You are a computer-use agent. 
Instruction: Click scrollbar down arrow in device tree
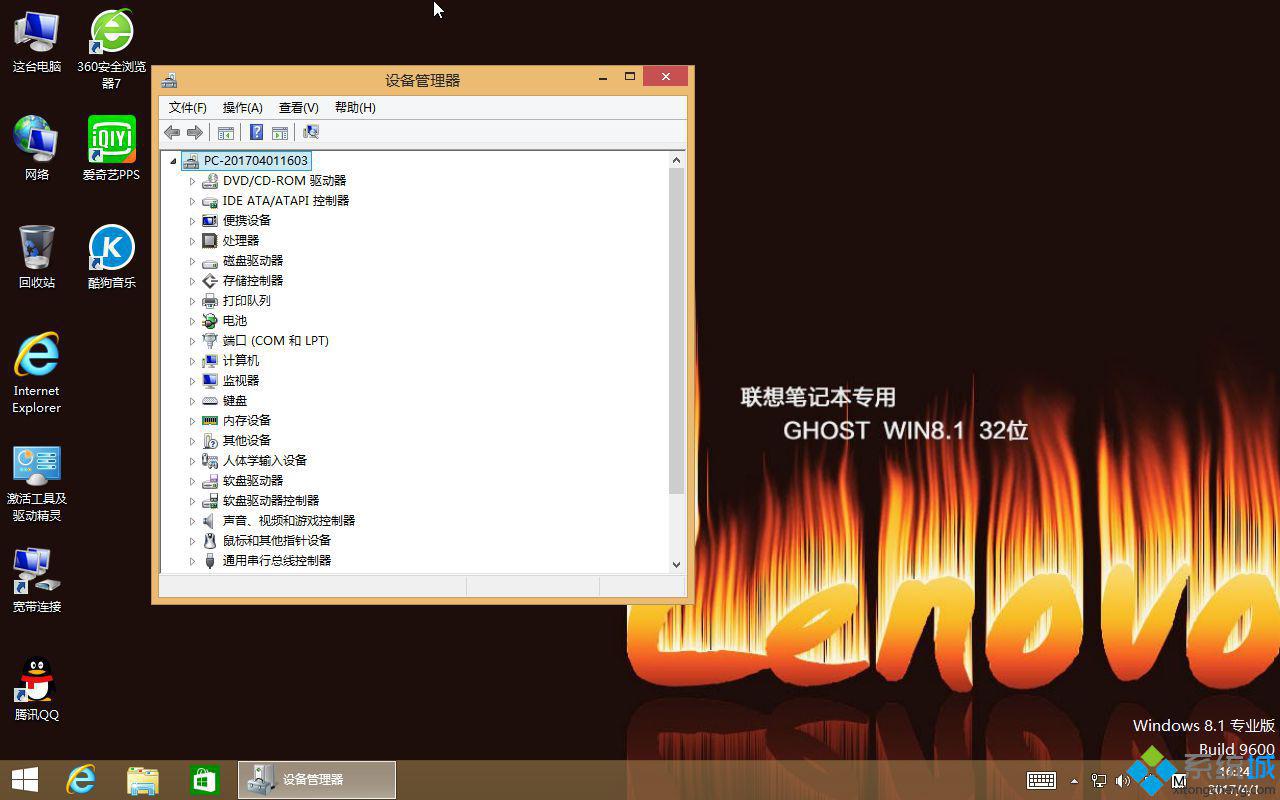coord(676,564)
